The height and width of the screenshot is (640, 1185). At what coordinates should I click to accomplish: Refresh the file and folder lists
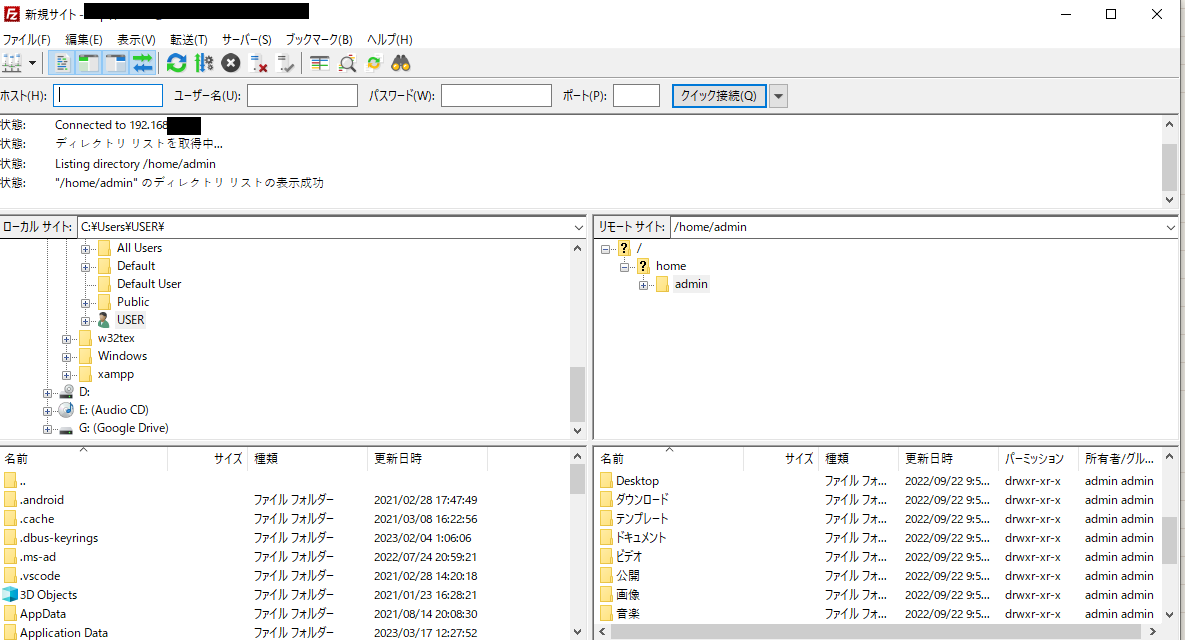tap(176, 63)
